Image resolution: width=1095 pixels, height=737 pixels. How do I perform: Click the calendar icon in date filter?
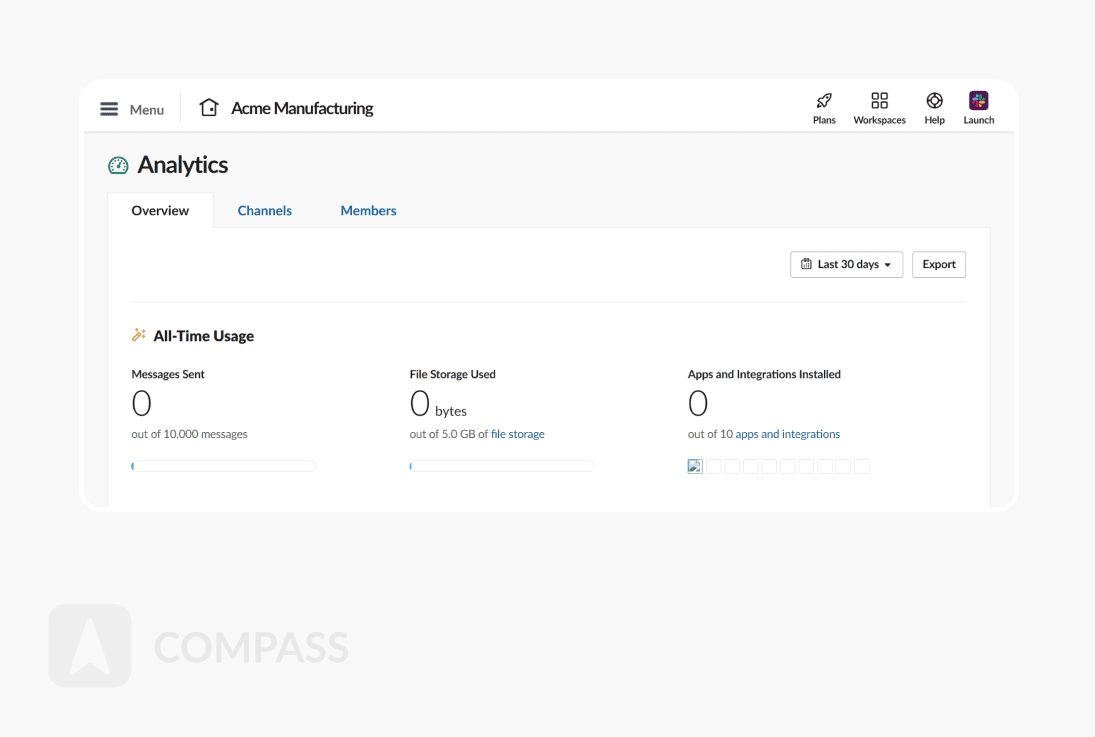pyautogui.click(x=807, y=264)
